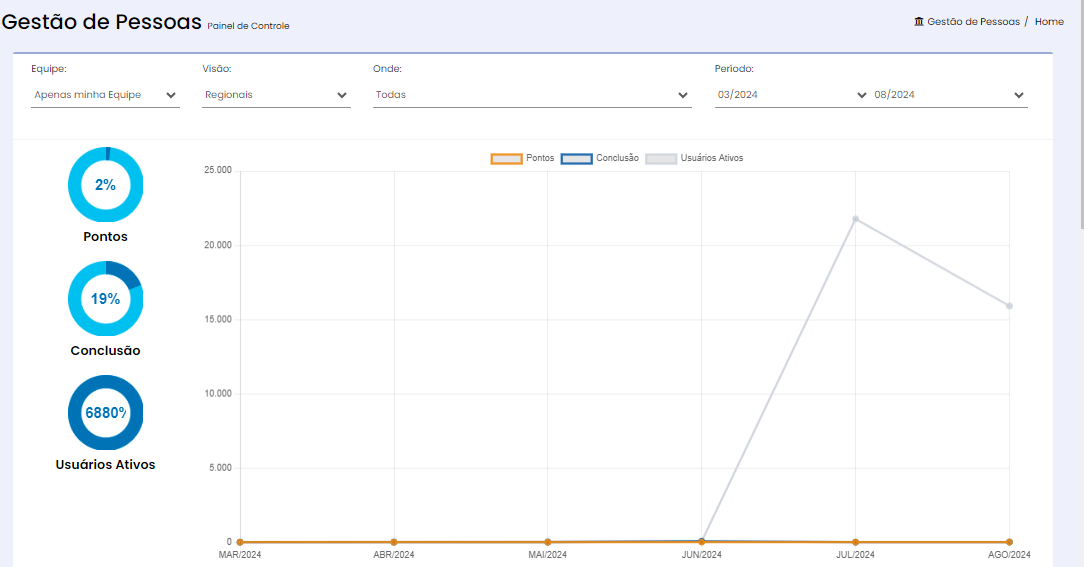Screen dimensions: 1084x567
Task: Open the Visão dropdown set to Regionais
Action: click(276, 95)
